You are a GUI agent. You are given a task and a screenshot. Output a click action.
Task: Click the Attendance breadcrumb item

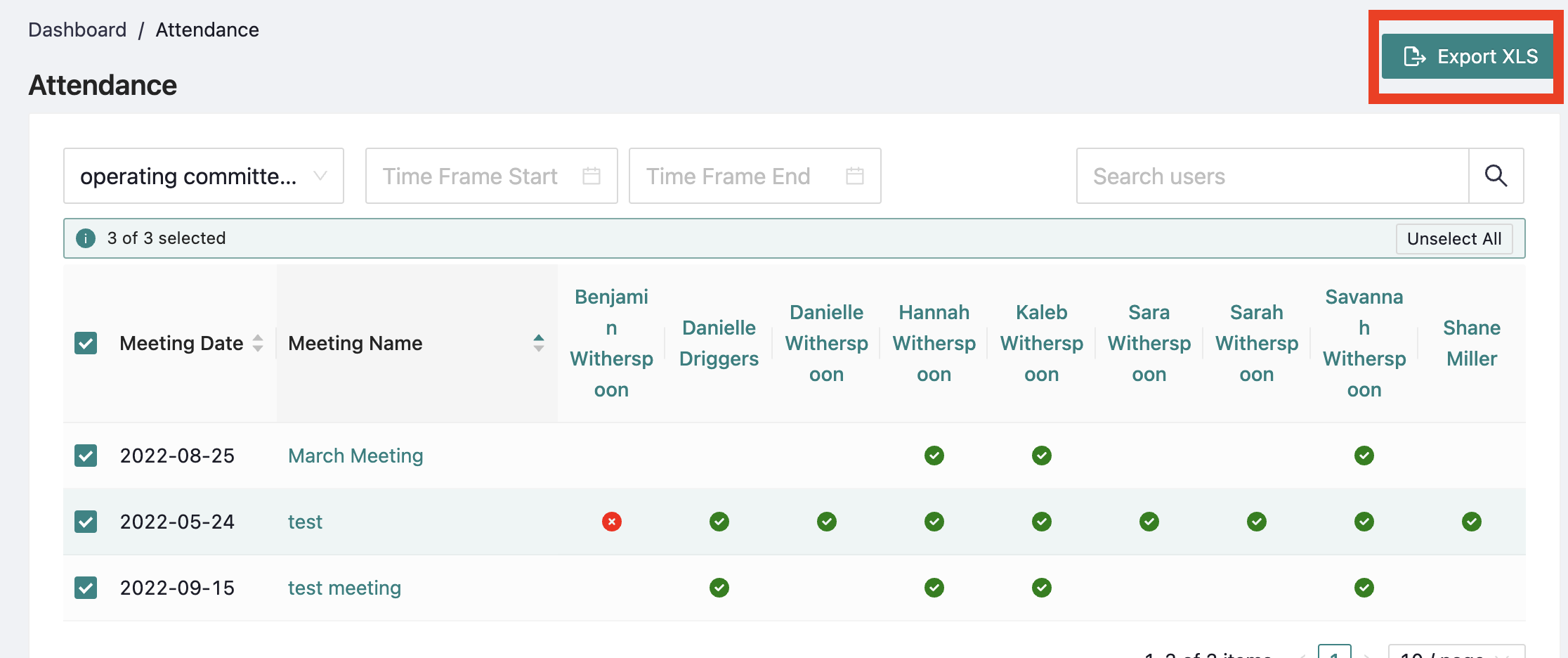207,30
